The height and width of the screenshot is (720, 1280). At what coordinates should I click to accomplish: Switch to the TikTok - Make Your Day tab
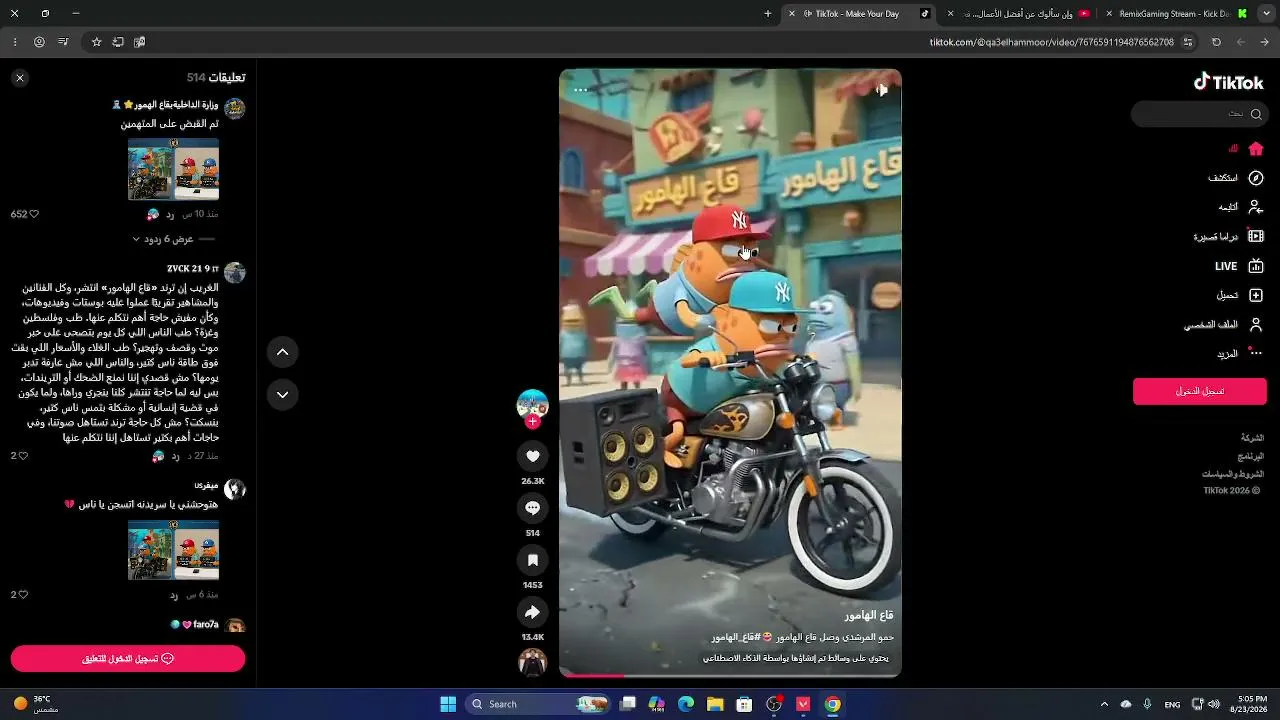coord(861,14)
